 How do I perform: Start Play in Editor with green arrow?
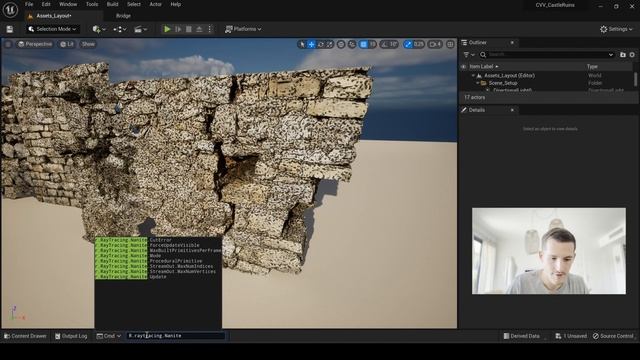coord(167,29)
